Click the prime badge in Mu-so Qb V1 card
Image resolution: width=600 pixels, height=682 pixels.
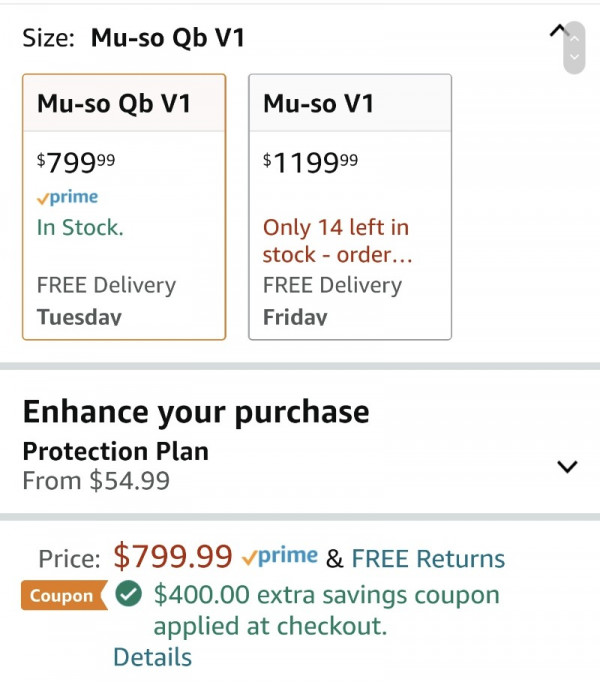[x=67, y=197]
